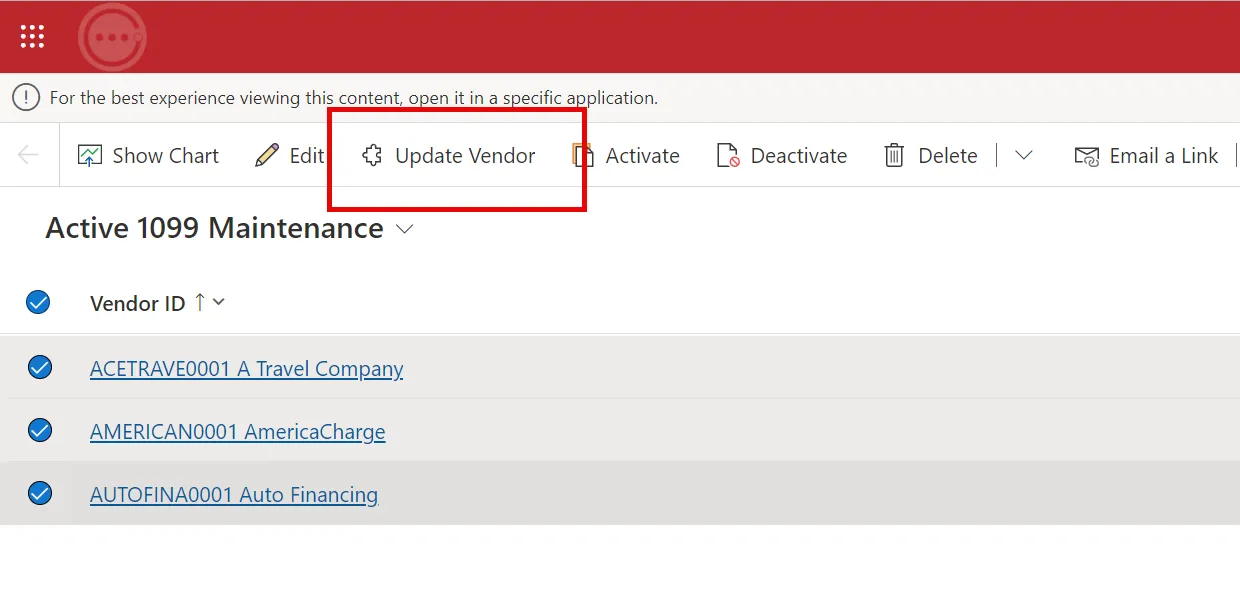Screen dimensions: 1240x590
Task: Click the 'For the best experience' notification text
Action: (354, 98)
